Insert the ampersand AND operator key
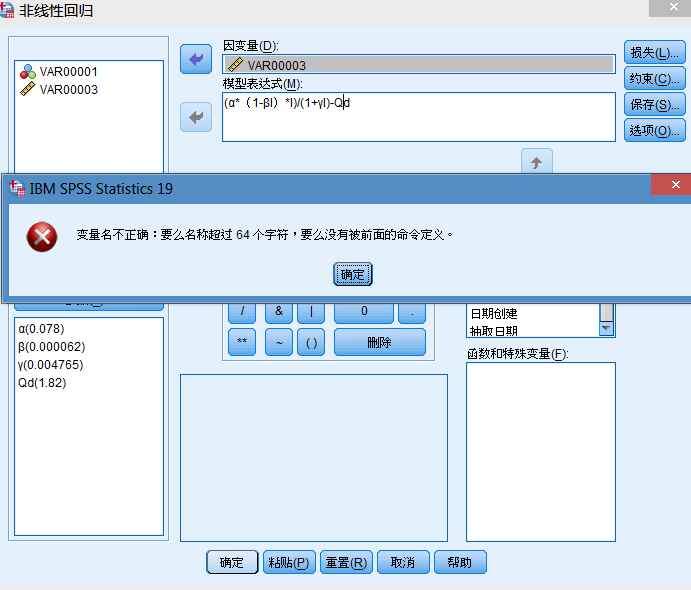691x590 pixels. pyautogui.click(x=279, y=312)
